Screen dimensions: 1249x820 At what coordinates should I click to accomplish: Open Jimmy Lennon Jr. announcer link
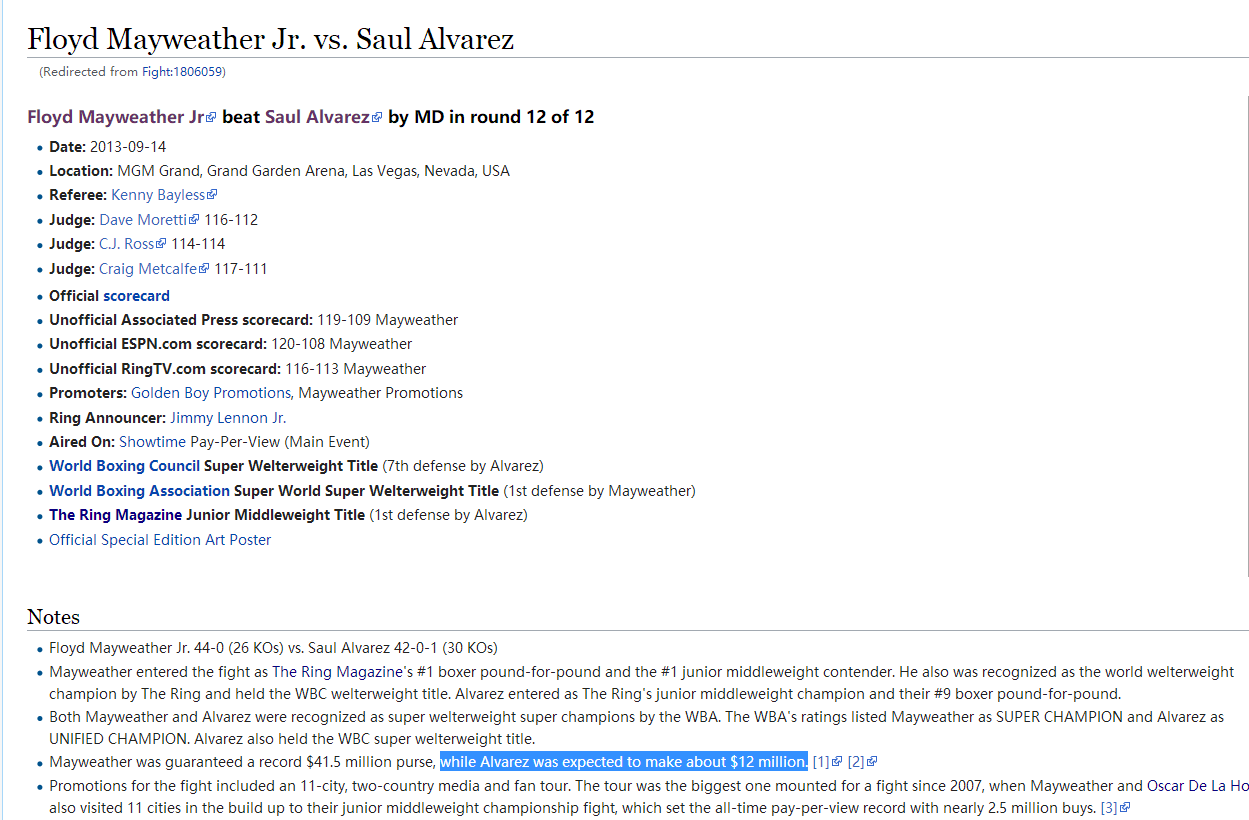click(x=228, y=418)
